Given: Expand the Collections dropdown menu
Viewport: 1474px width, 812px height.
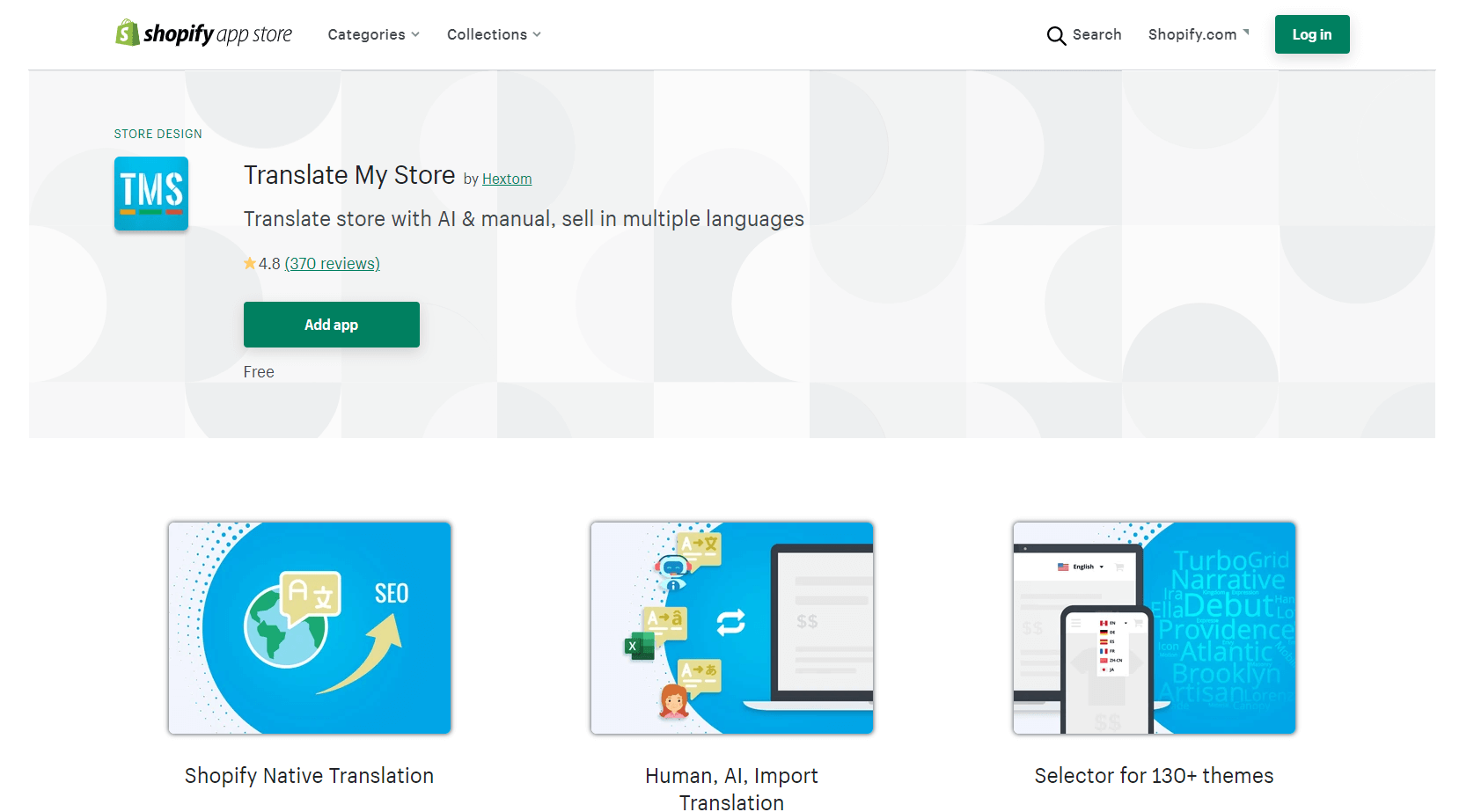Looking at the screenshot, I should (x=494, y=34).
